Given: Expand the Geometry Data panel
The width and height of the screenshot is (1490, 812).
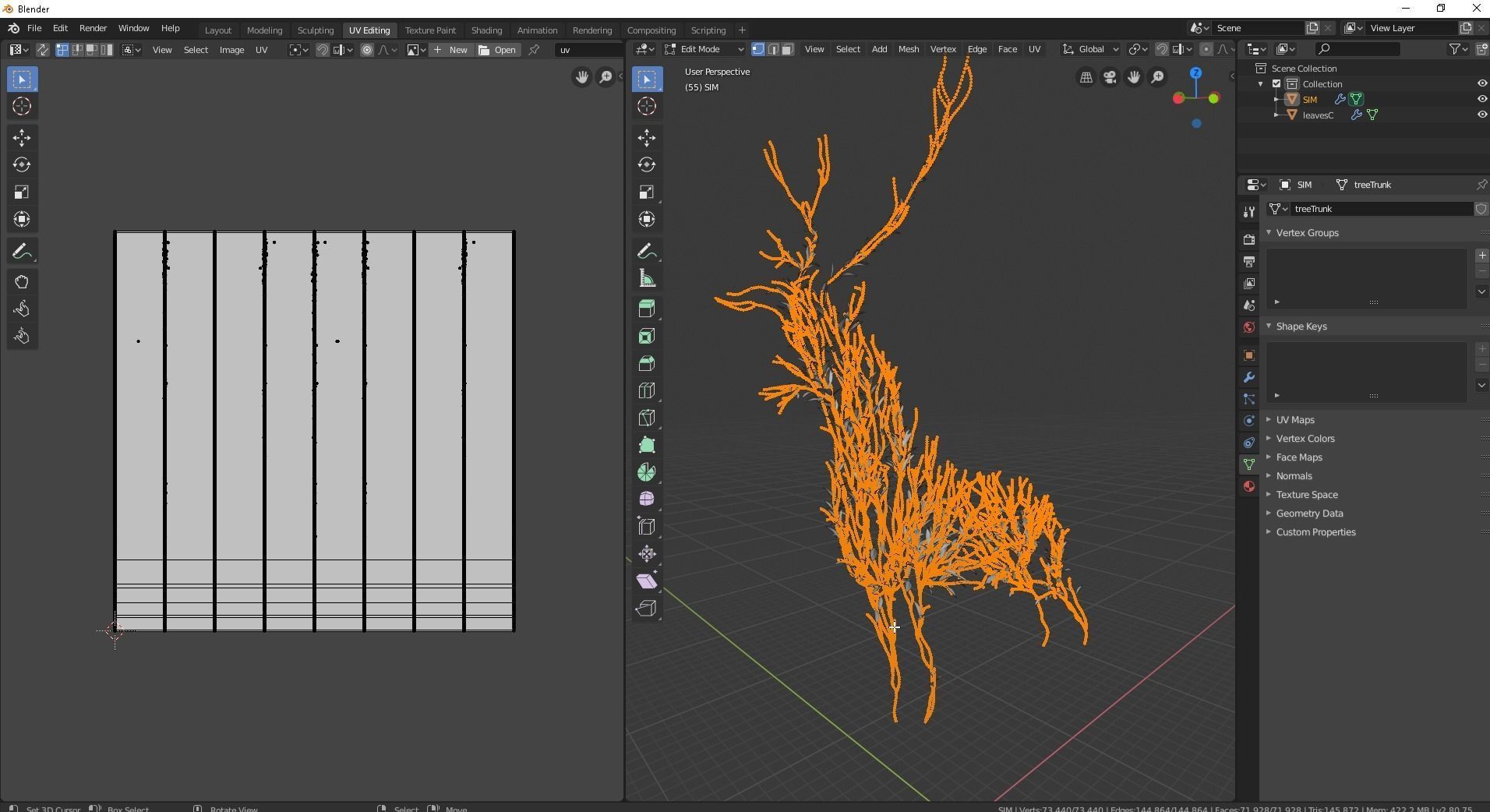Looking at the screenshot, I should tap(1309, 514).
